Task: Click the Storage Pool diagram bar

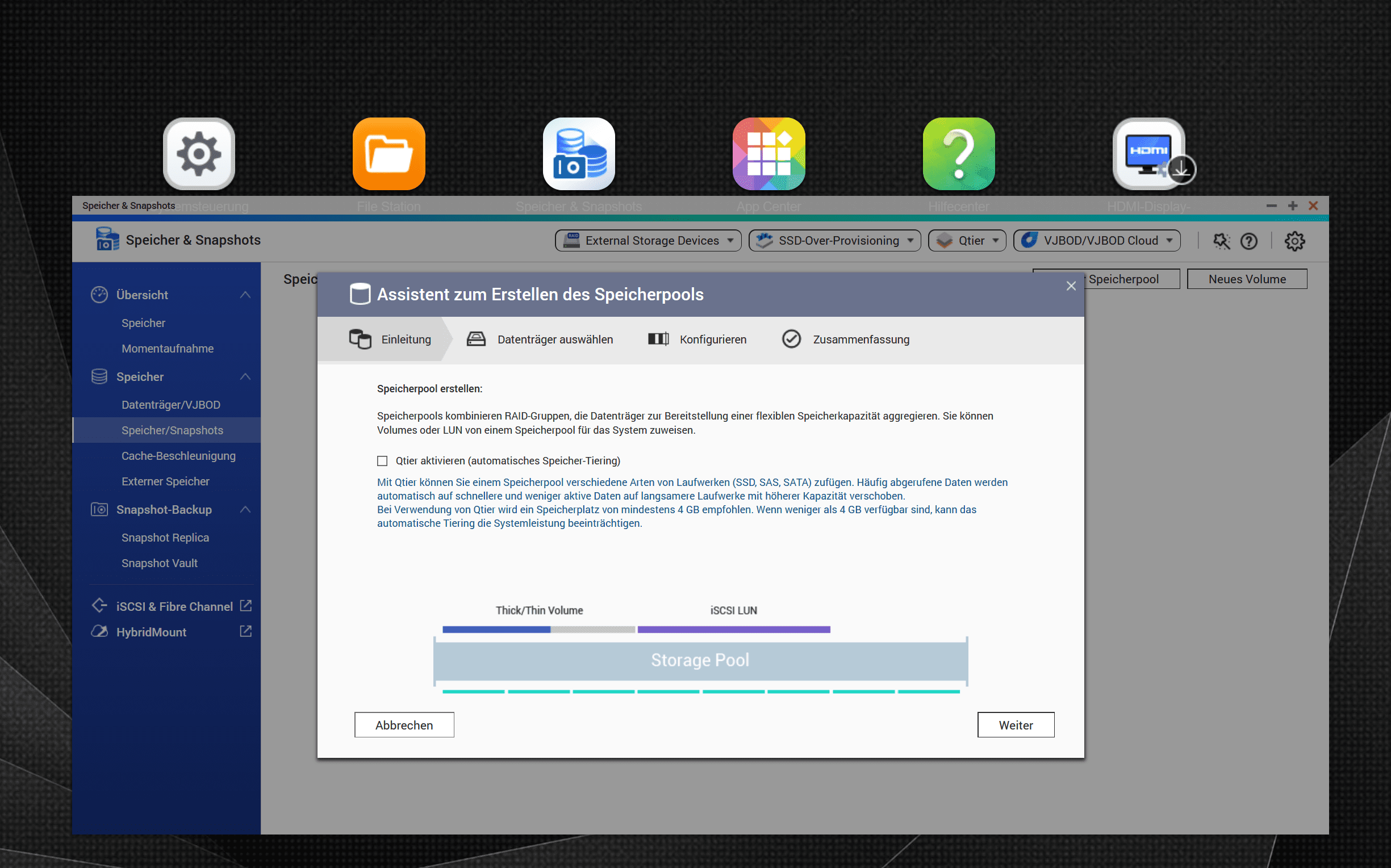Action: [701, 660]
